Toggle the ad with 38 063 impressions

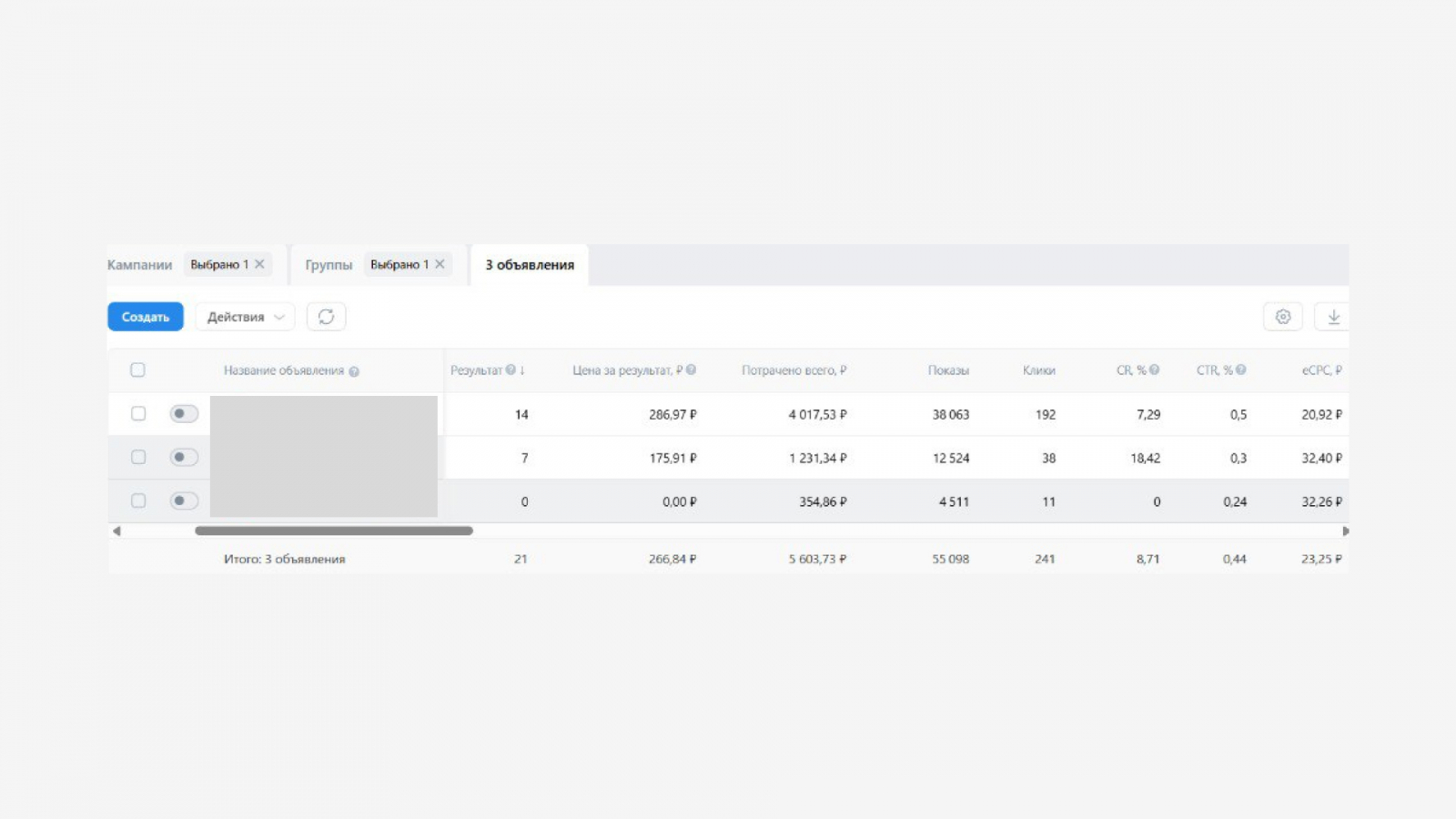click(184, 413)
